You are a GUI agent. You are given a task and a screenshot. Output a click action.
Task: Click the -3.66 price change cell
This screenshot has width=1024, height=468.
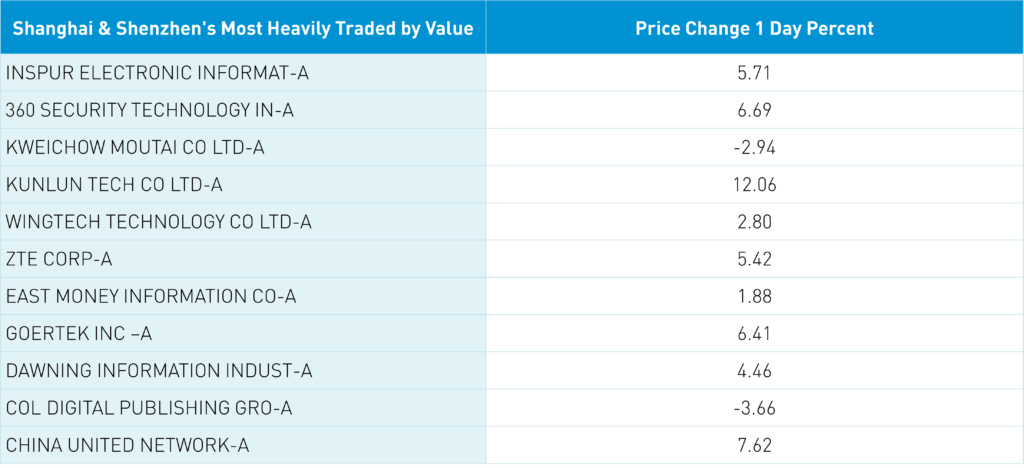click(x=754, y=408)
